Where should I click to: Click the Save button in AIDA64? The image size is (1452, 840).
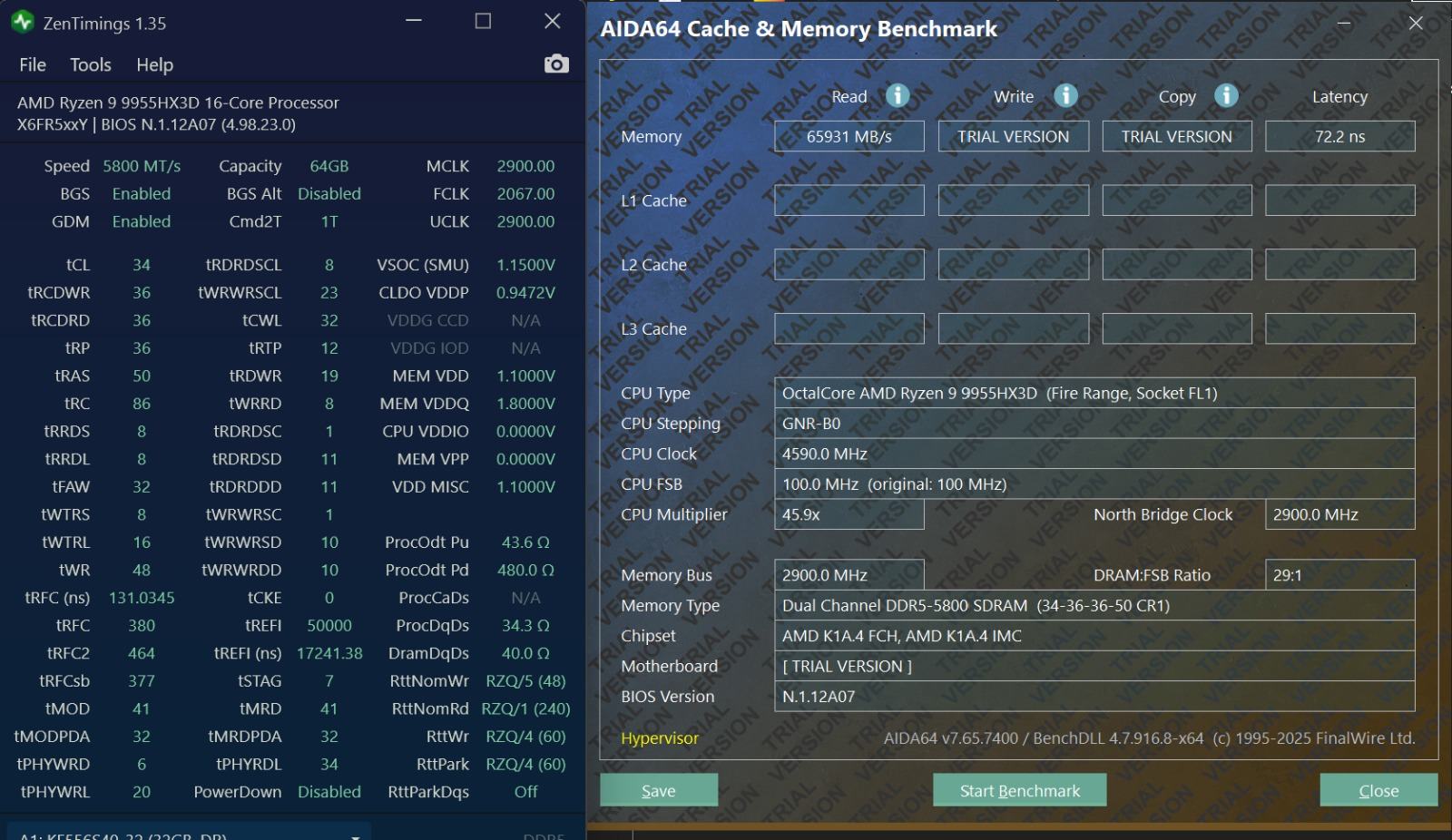(659, 790)
